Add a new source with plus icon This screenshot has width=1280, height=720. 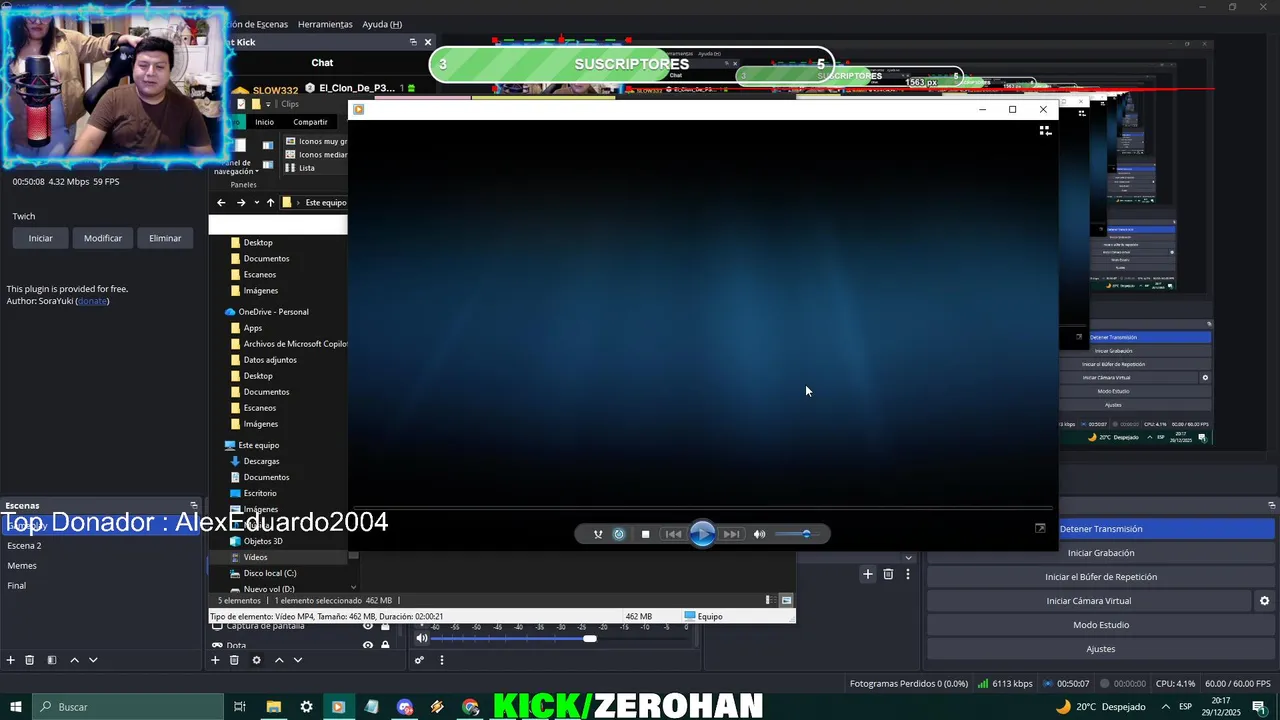pos(215,660)
